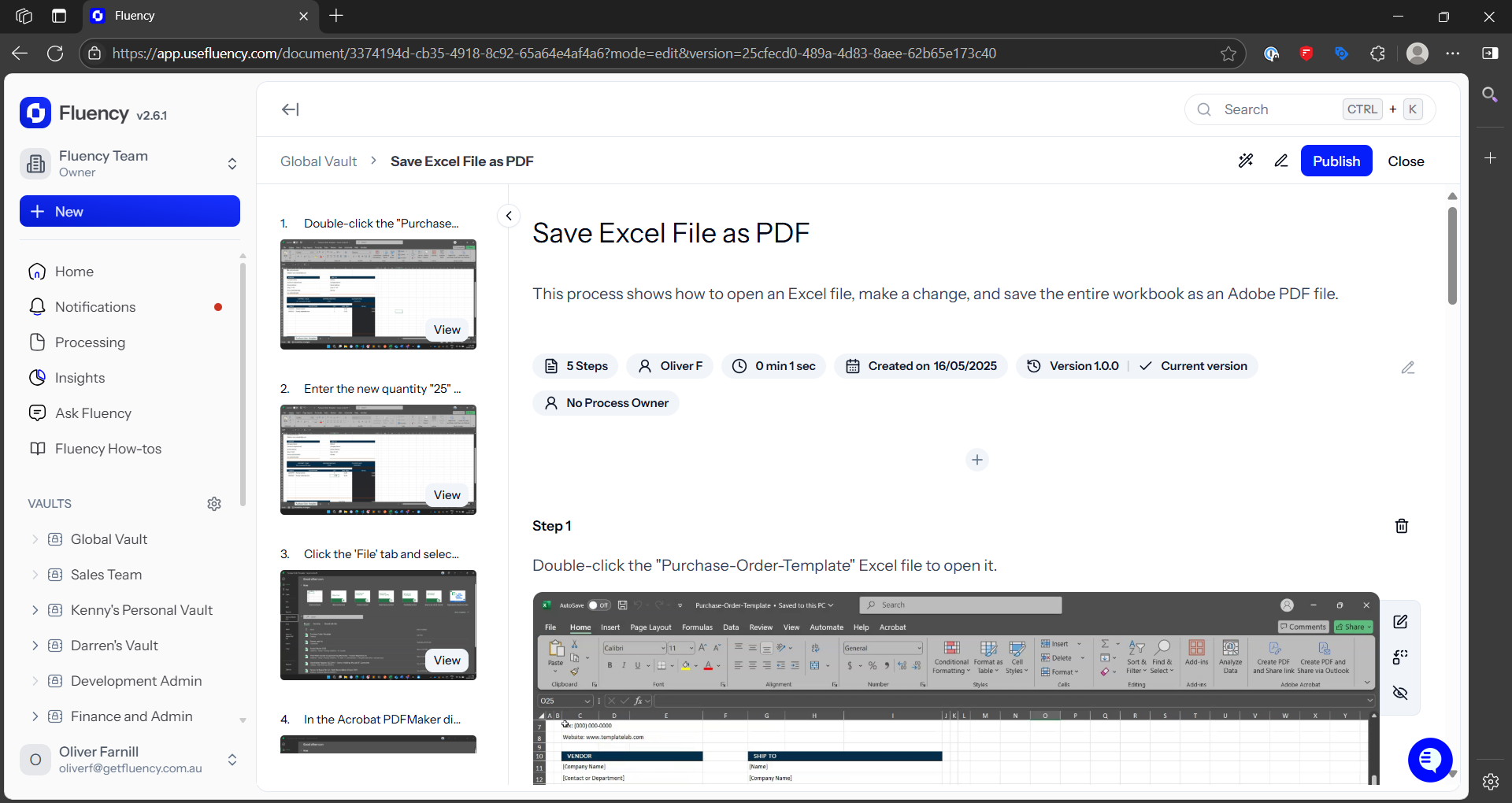Open the large Step 1 Excel screenshot
This screenshot has width=1512, height=803.
point(956,688)
